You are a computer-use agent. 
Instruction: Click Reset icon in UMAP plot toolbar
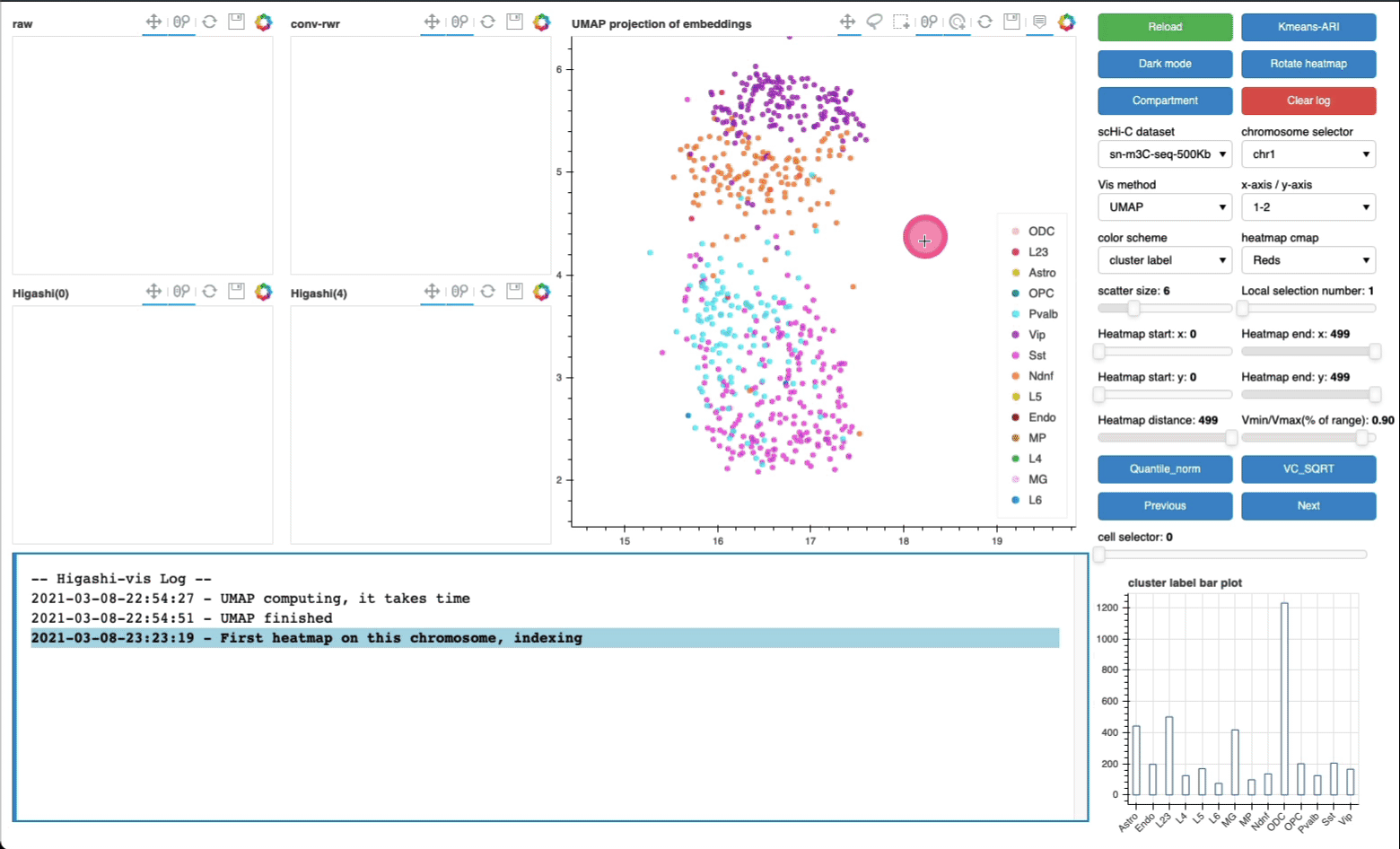coord(984,22)
